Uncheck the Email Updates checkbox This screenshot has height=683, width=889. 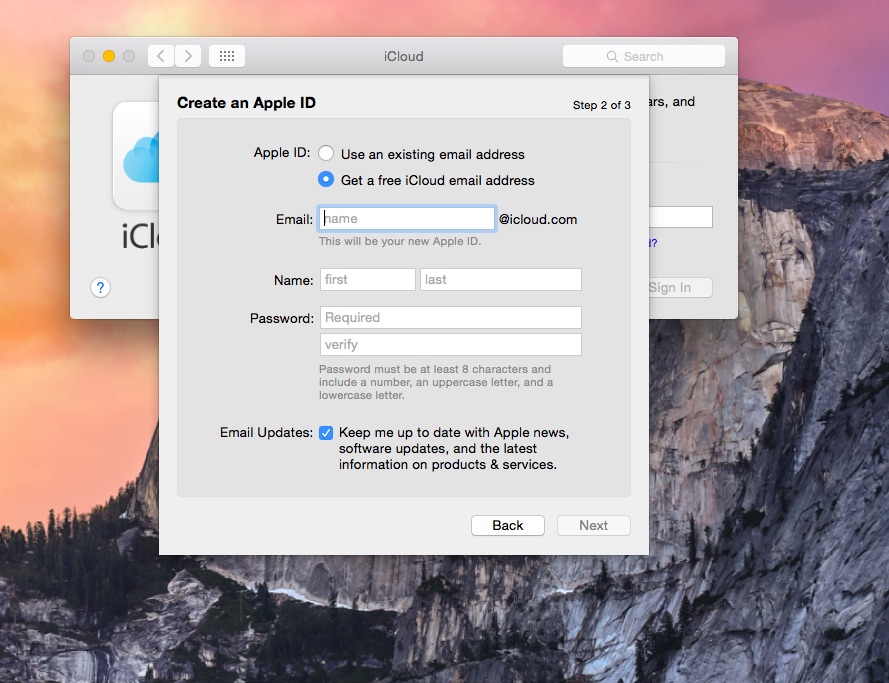pyautogui.click(x=326, y=433)
